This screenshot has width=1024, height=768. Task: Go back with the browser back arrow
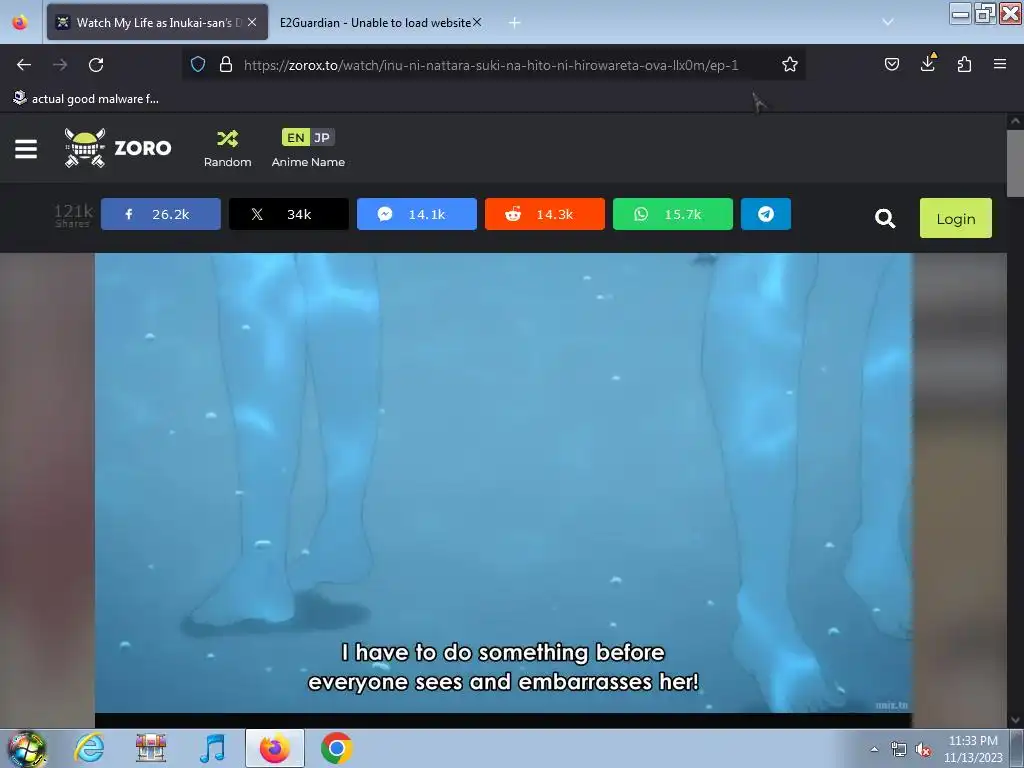click(24, 65)
